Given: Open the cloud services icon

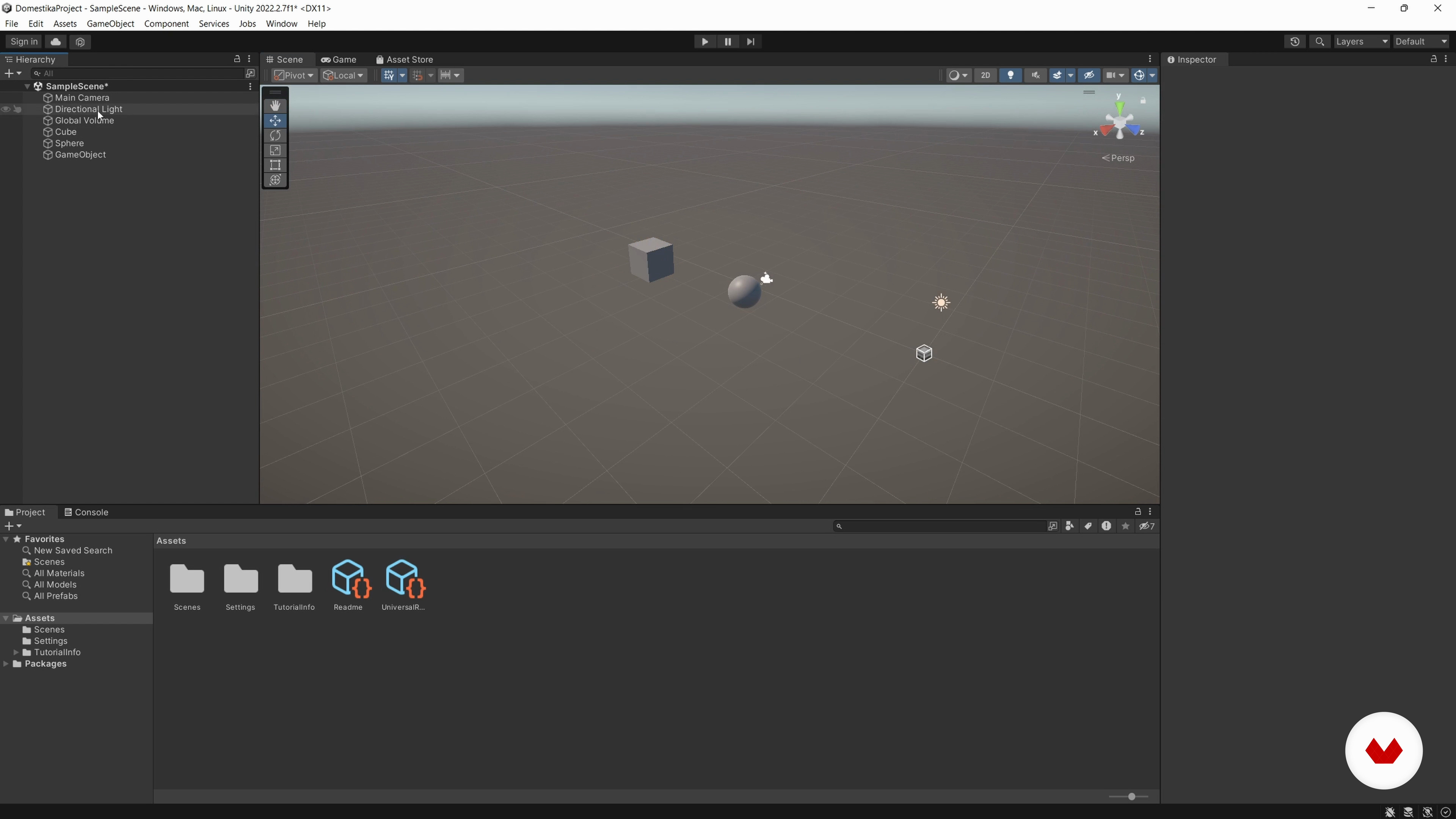Looking at the screenshot, I should coord(55,41).
